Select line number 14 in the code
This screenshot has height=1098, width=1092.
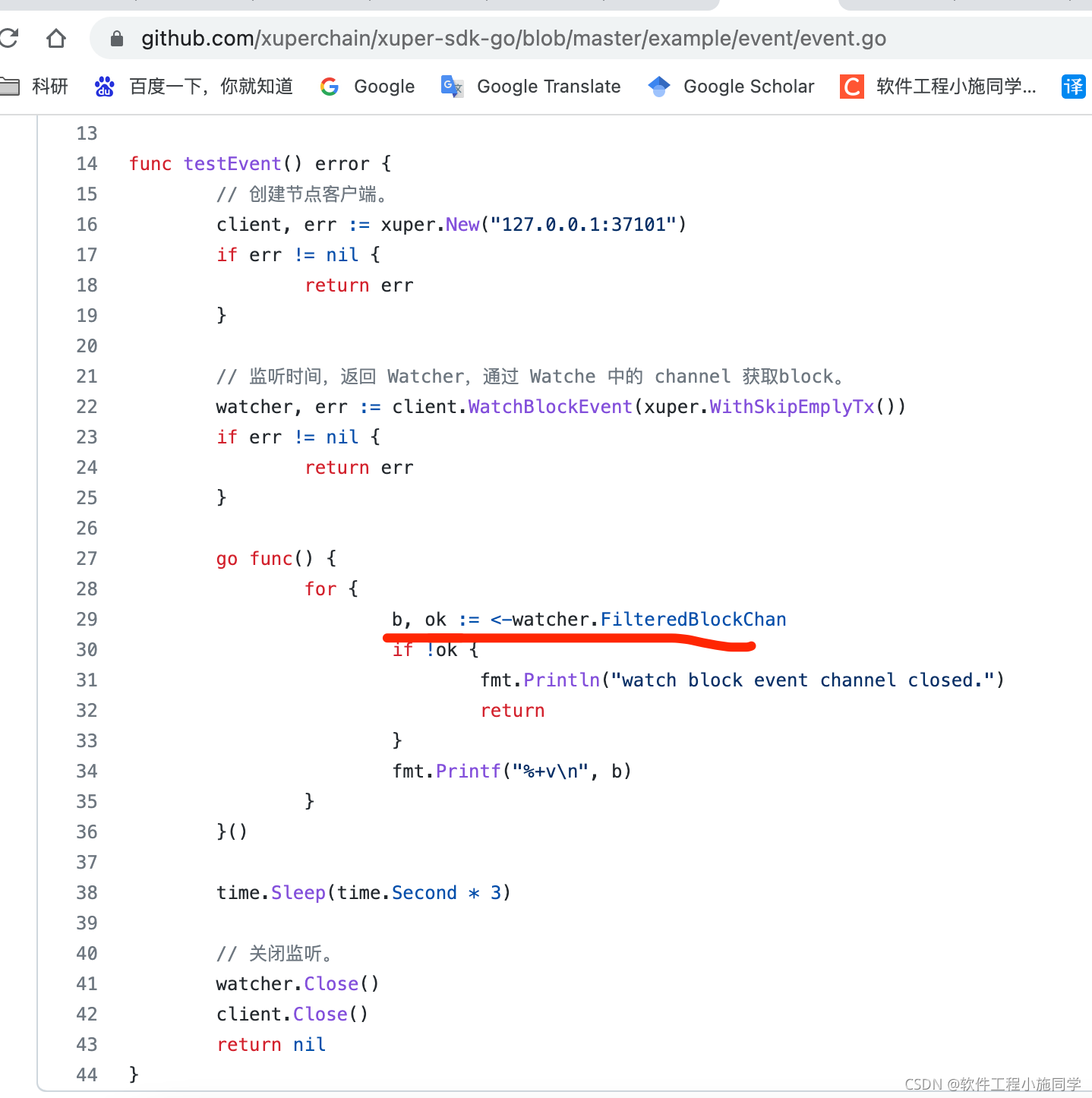click(x=87, y=163)
